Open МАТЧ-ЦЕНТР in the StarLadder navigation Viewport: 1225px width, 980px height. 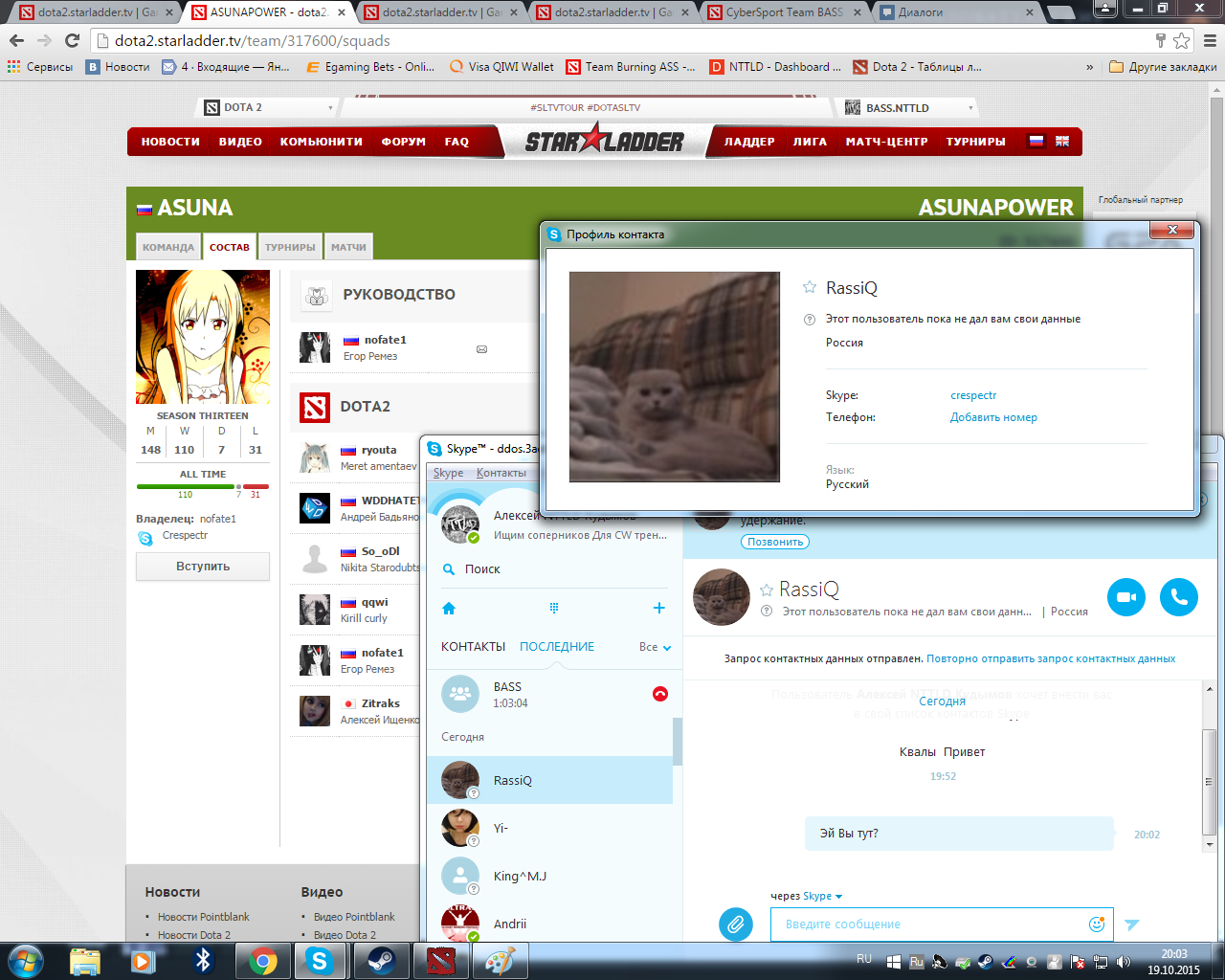tap(886, 142)
